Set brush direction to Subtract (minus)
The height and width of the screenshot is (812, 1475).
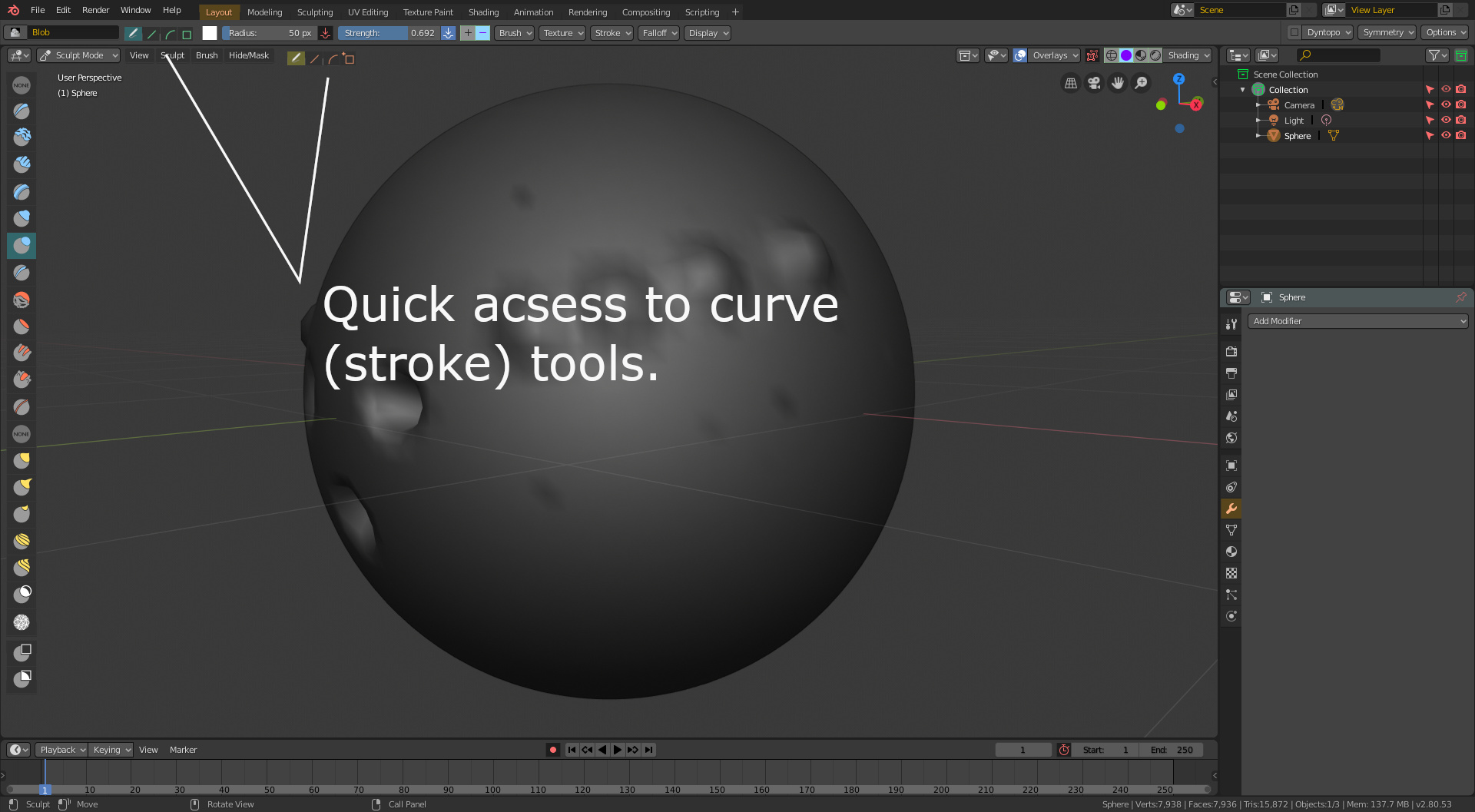point(482,33)
